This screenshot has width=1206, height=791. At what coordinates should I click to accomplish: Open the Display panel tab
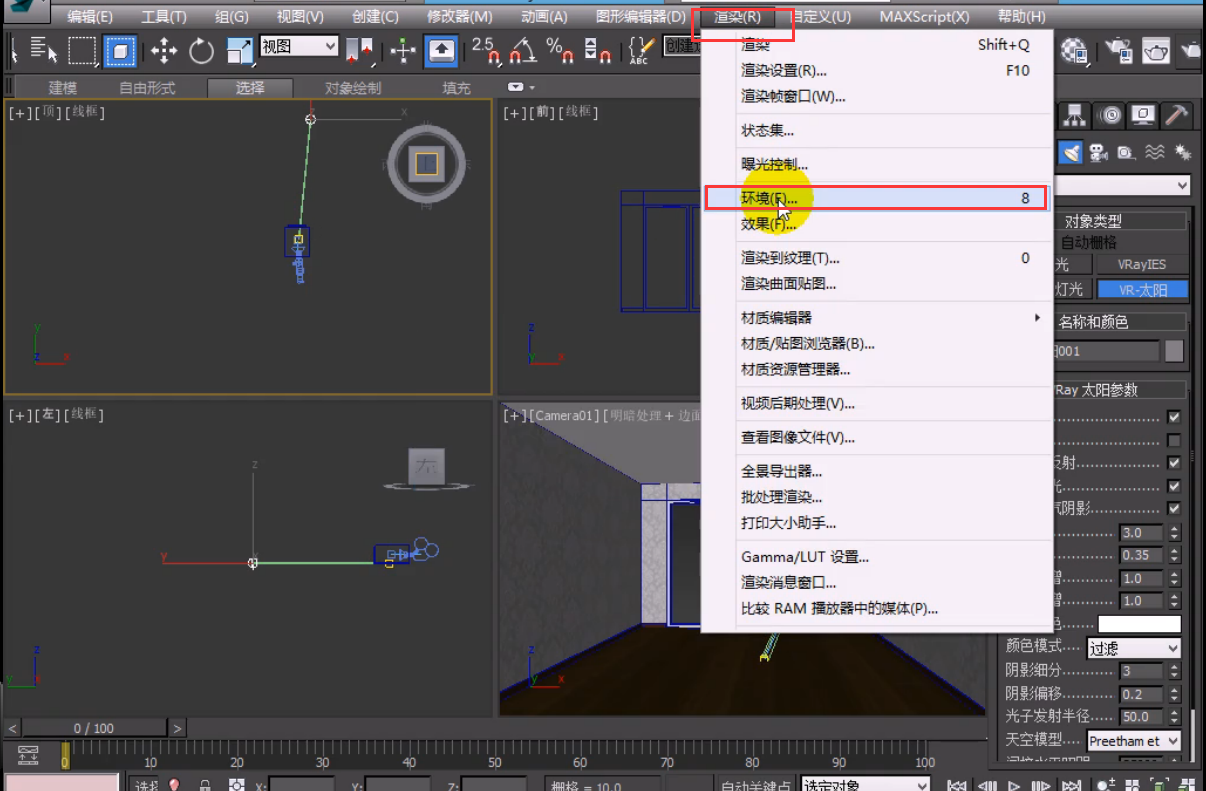pos(1143,116)
